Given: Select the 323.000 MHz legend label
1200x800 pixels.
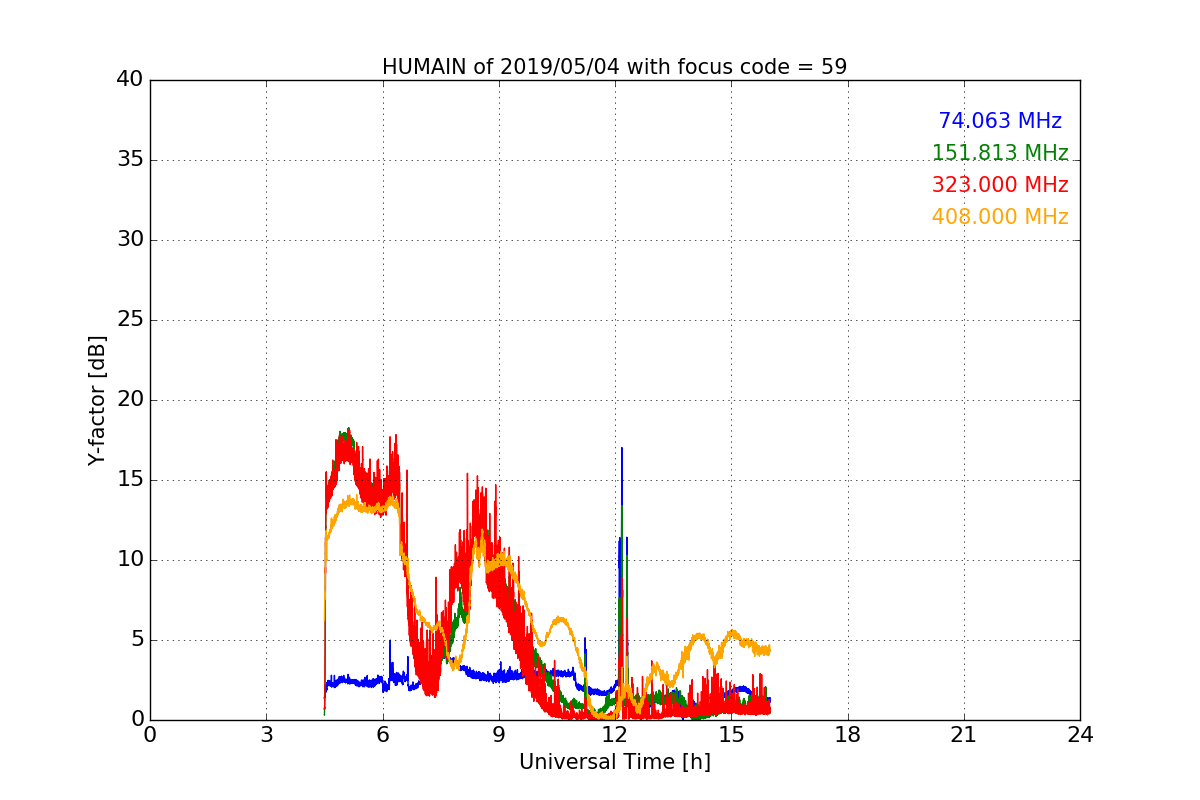Looking at the screenshot, I should [x=1000, y=185].
